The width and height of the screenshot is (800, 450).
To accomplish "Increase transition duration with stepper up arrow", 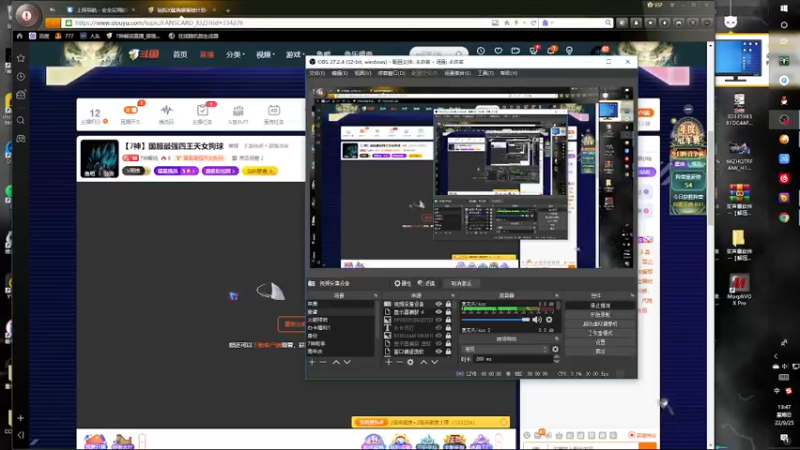I will pyautogui.click(x=556, y=357).
